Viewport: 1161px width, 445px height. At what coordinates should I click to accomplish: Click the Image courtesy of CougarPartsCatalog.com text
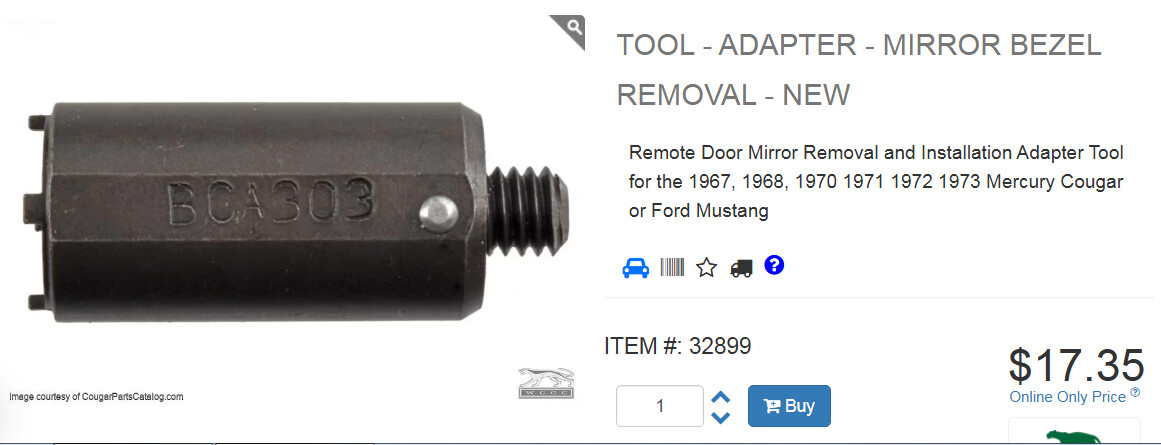click(96, 397)
